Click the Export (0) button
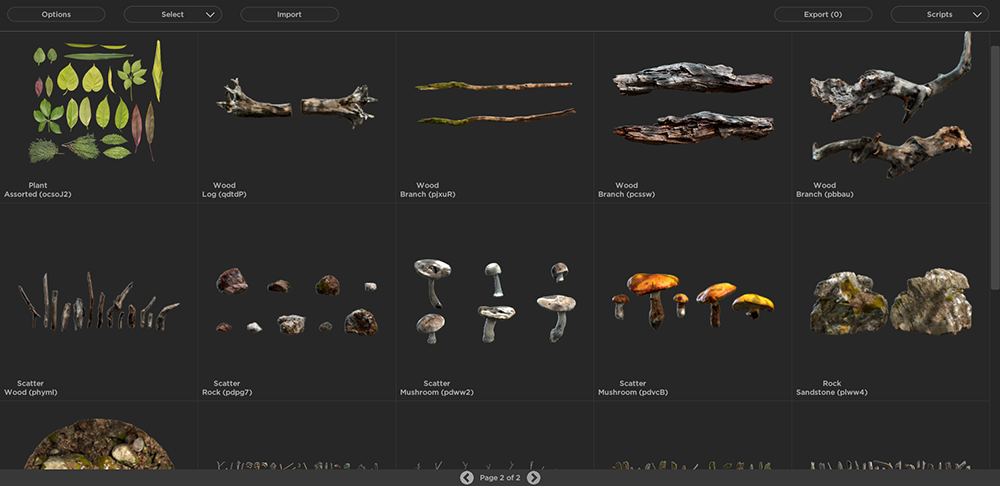This screenshot has height=486, width=1000. point(823,15)
